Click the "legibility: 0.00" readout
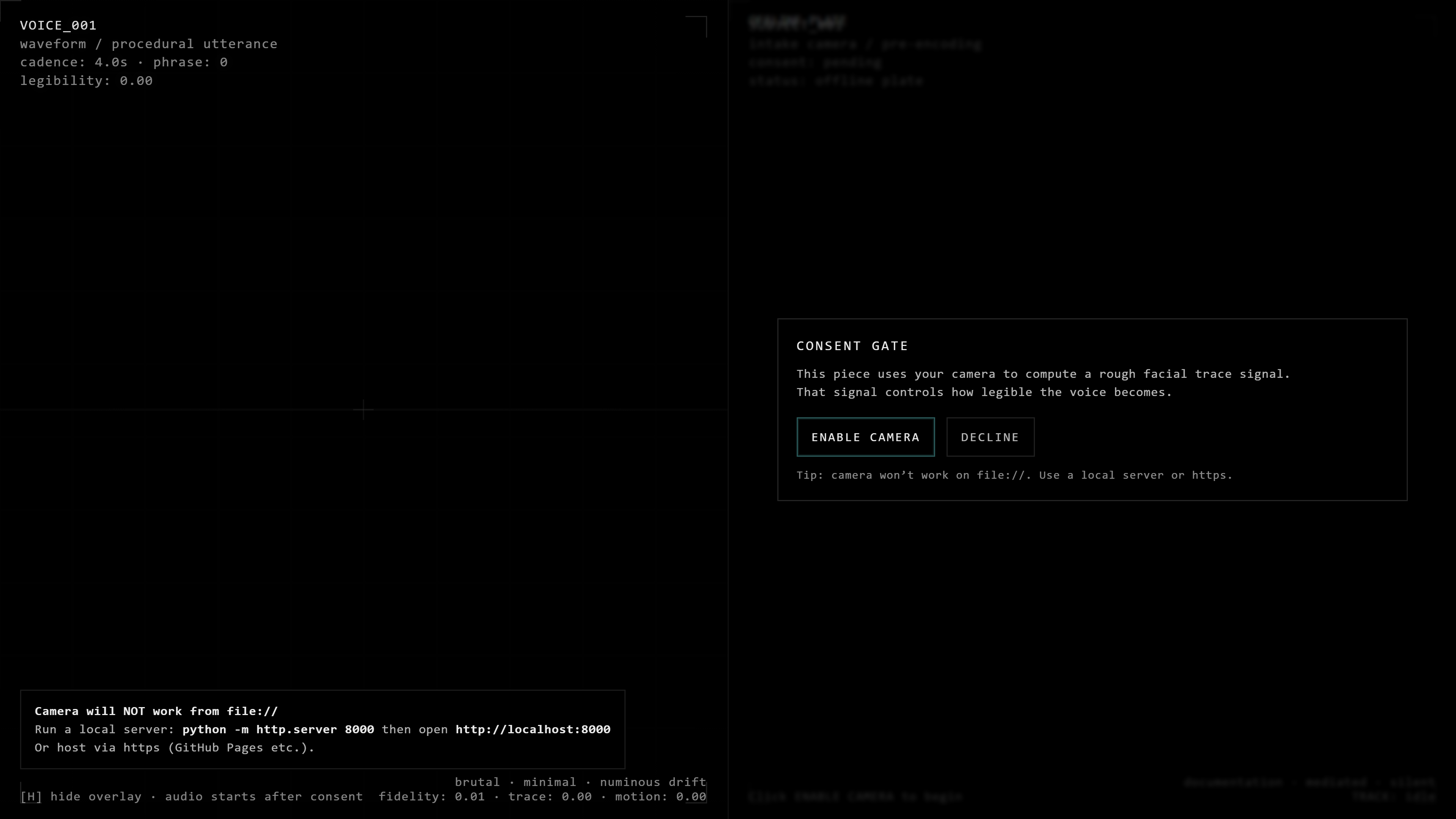 86,81
